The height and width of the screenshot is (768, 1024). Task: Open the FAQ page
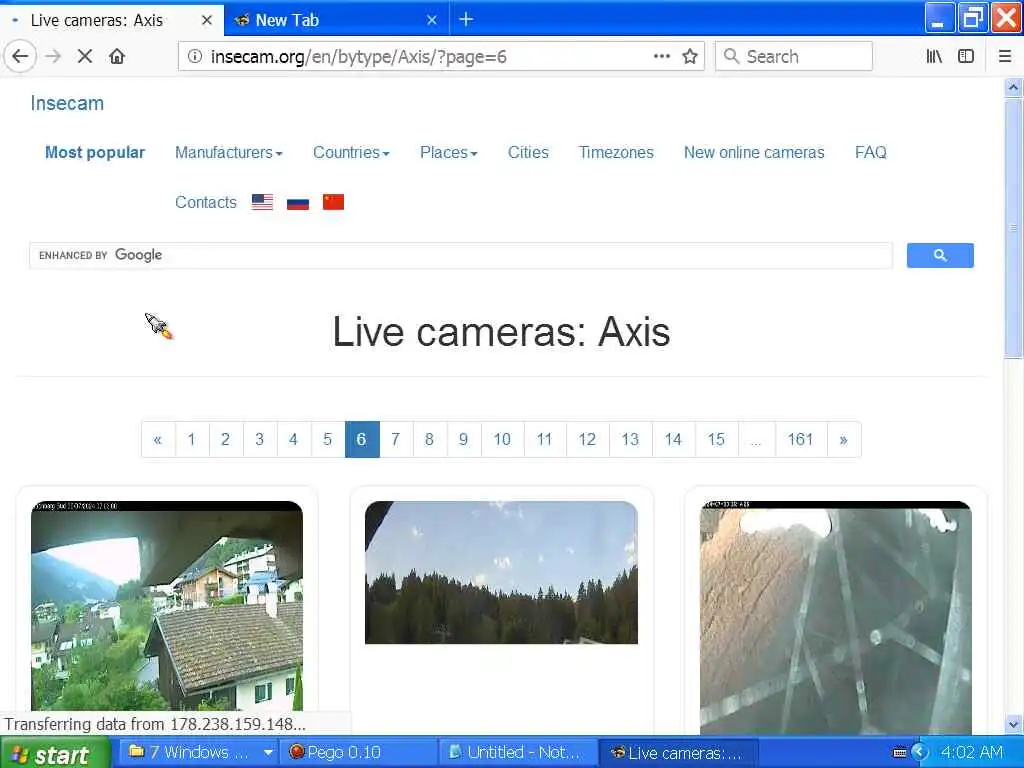pyautogui.click(x=871, y=152)
